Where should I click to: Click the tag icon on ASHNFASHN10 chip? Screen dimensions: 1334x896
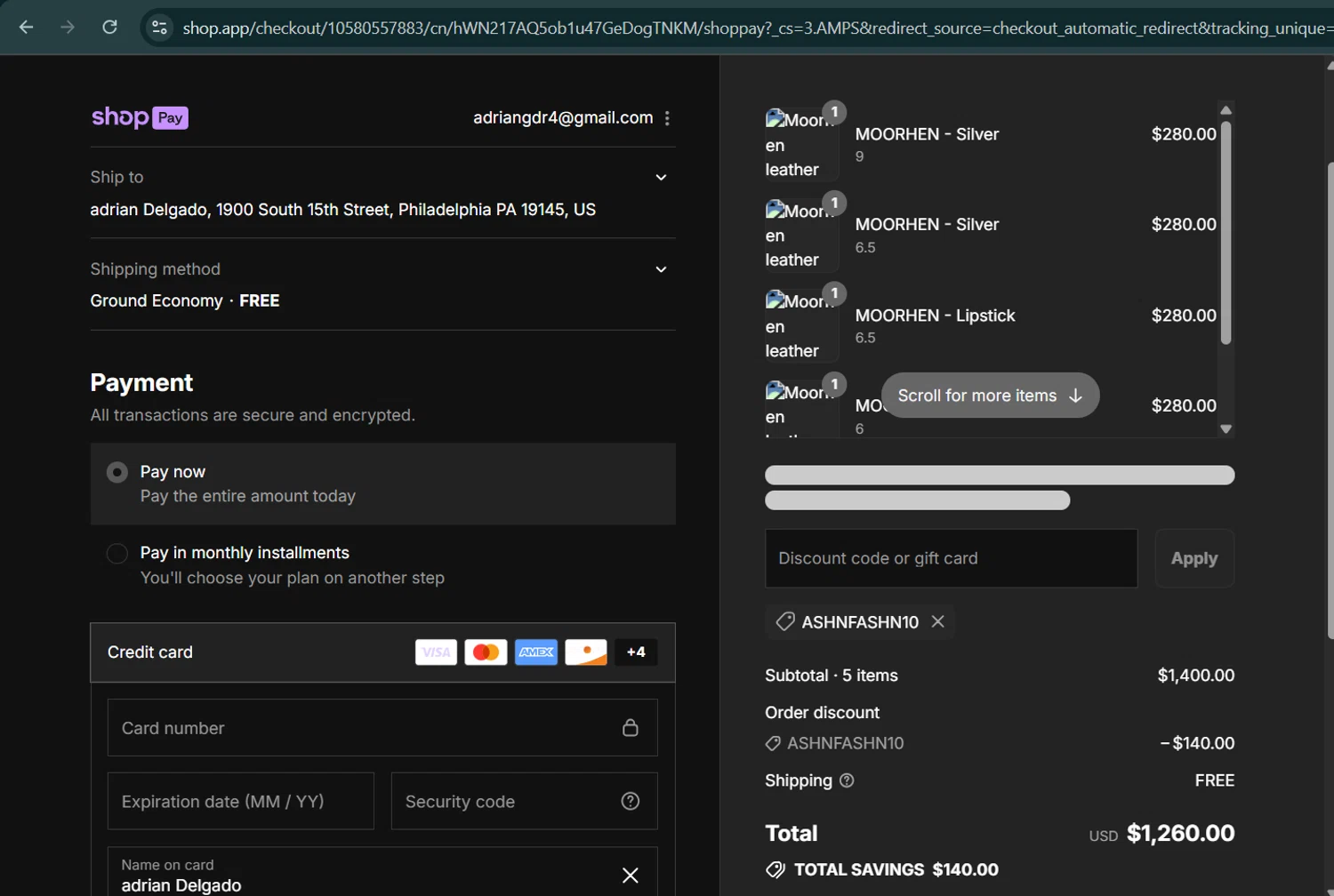point(785,622)
